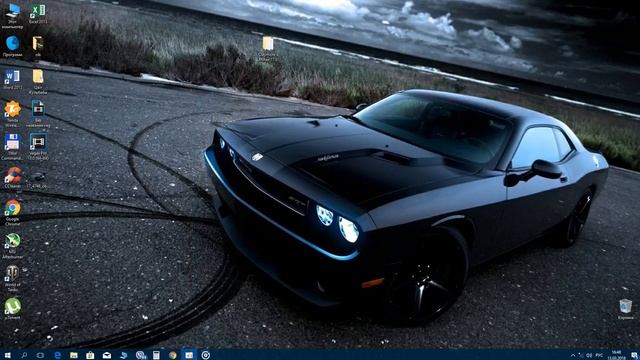The height and width of the screenshot is (360, 640).
Task: Open the volume control in system tray
Action: click(x=589, y=356)
